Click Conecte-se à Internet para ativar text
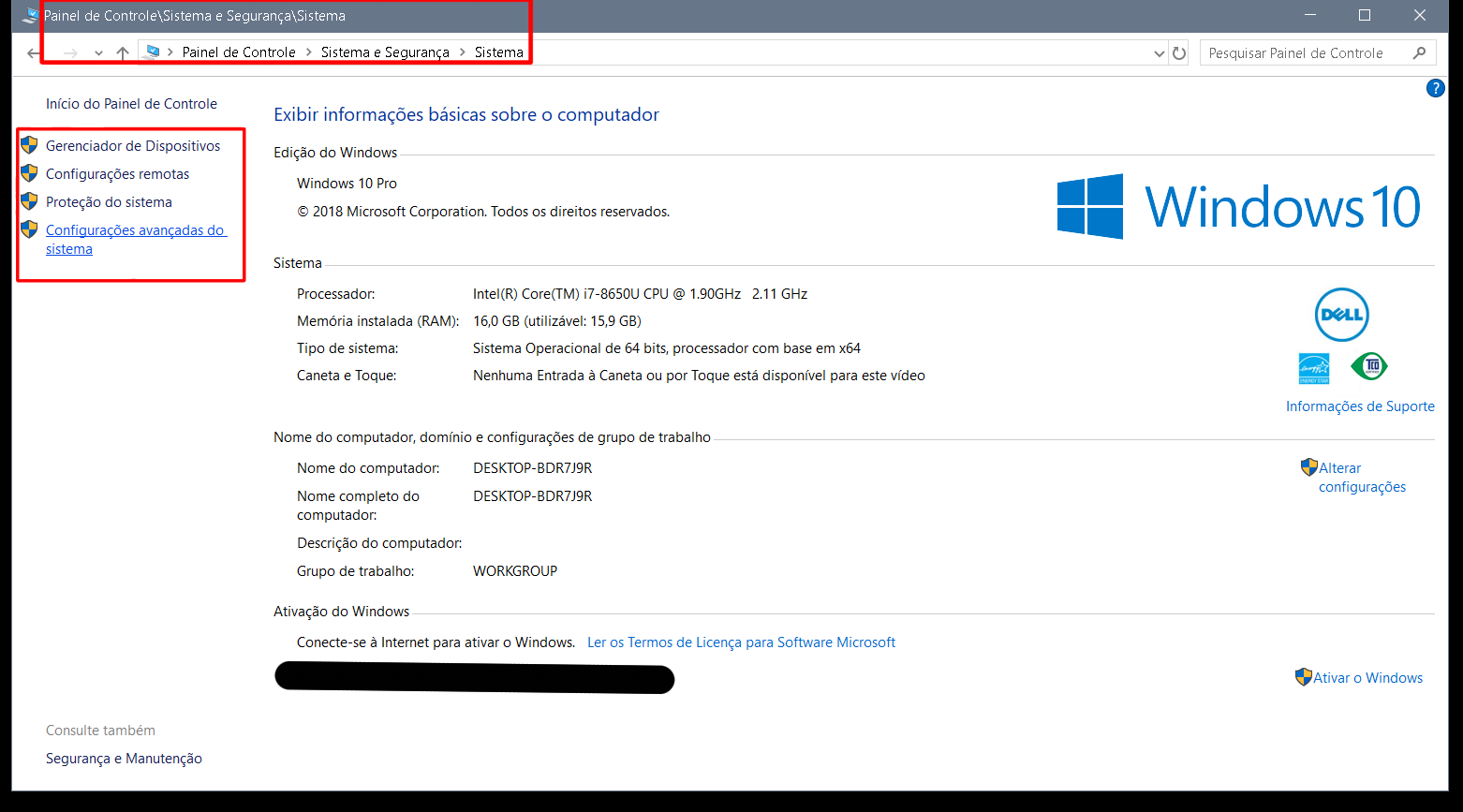 [436, 642]
